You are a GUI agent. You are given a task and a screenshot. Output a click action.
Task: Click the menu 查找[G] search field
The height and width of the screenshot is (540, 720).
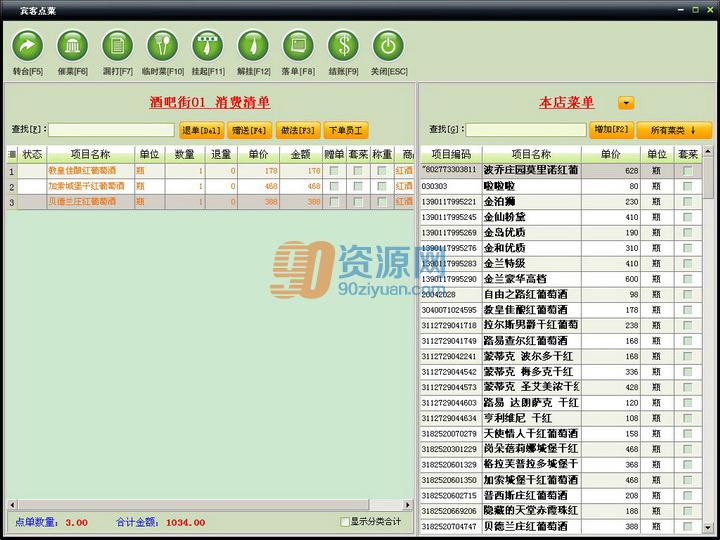(x=526, y=130)
